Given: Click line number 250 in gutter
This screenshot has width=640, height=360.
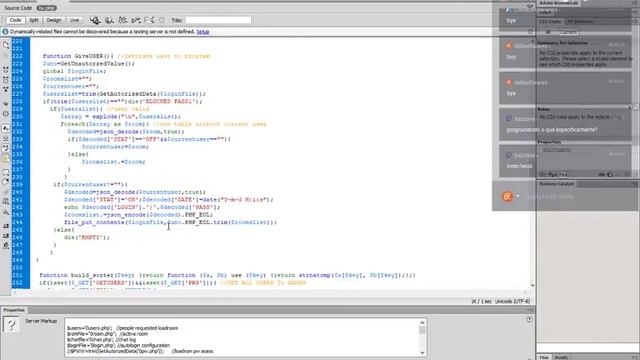Looking at the screenshot, I should [17, 268].
